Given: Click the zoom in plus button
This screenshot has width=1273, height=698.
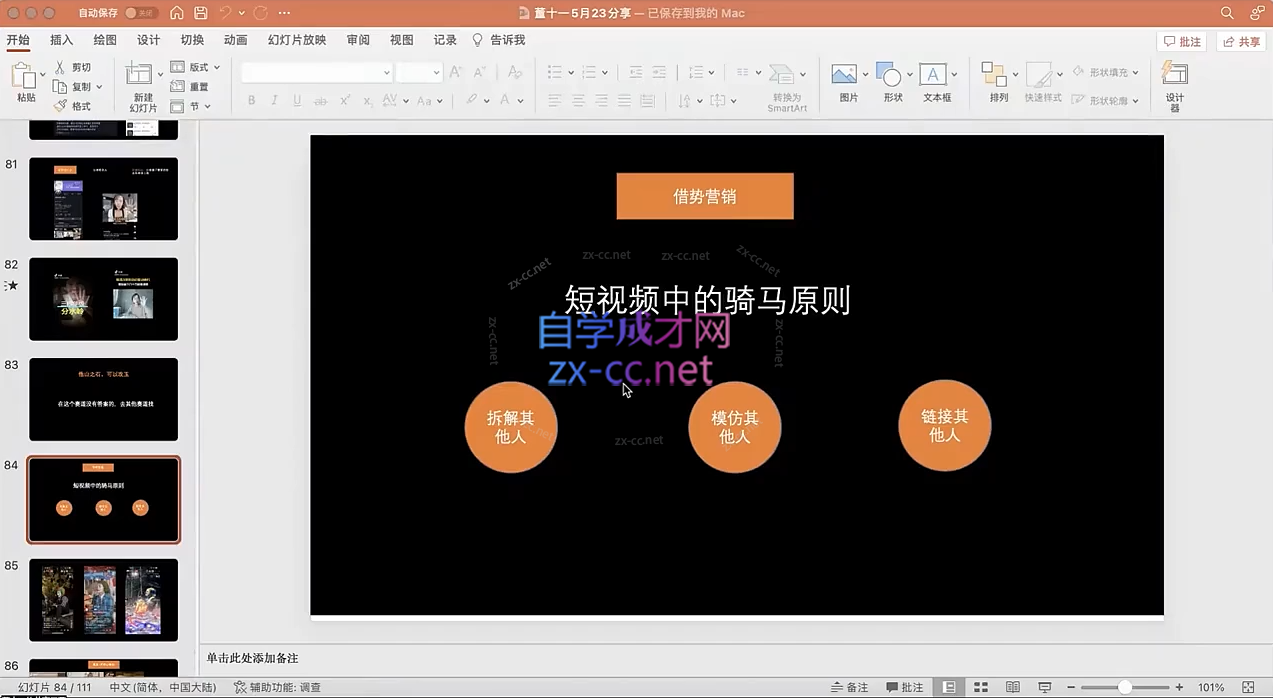Looking at the screenshot, I should (x=1180, y=687).
